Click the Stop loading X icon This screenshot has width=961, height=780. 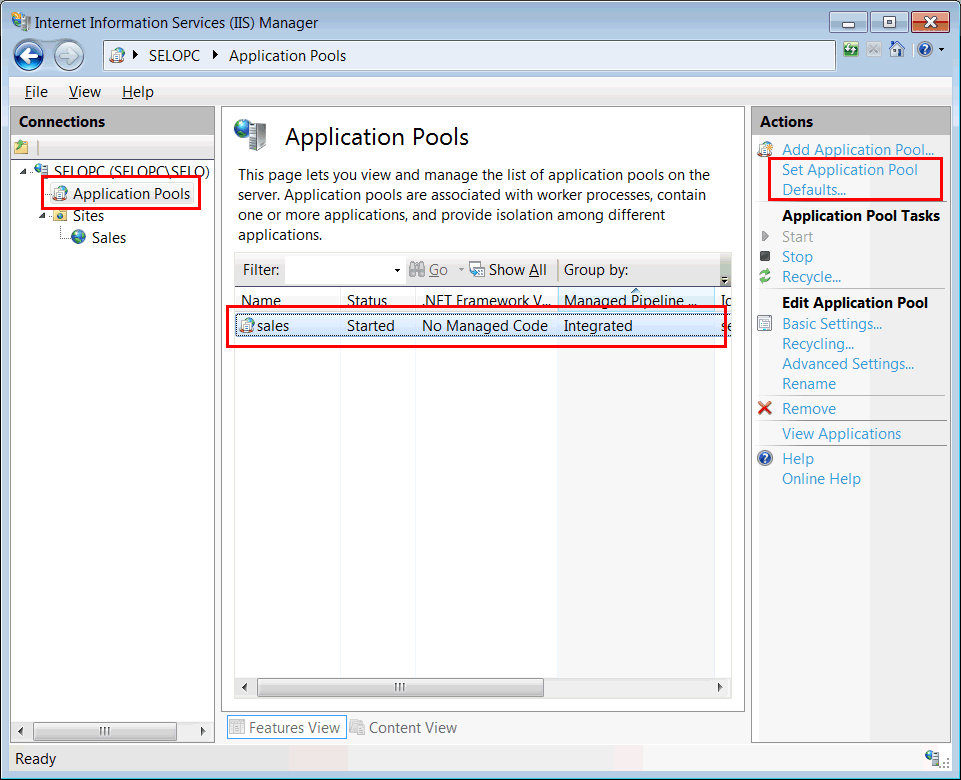click(874, 49)
